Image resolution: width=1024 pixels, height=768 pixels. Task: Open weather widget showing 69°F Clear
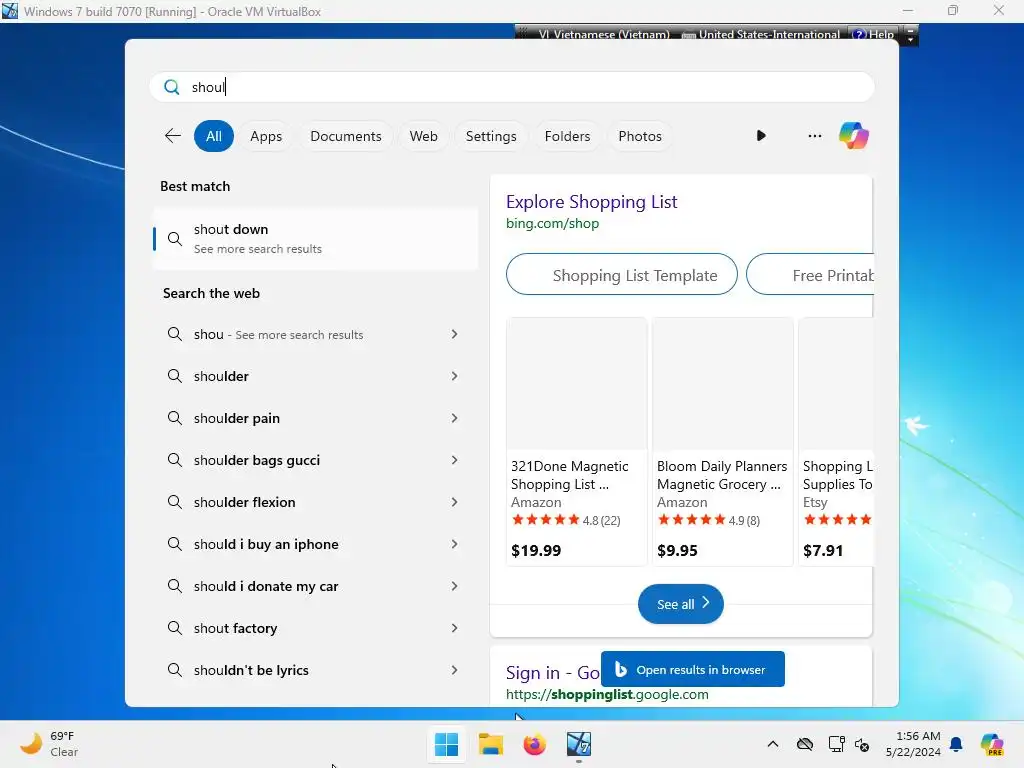(49, 744)
